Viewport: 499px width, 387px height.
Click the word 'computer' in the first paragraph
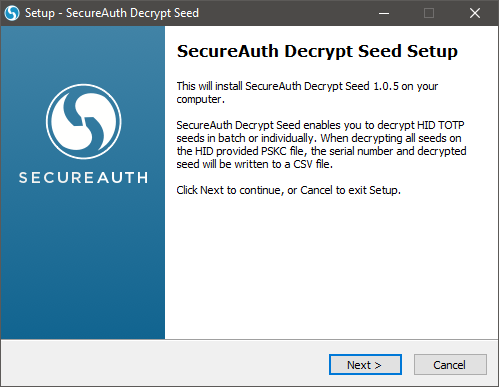[x=199, y=100]
